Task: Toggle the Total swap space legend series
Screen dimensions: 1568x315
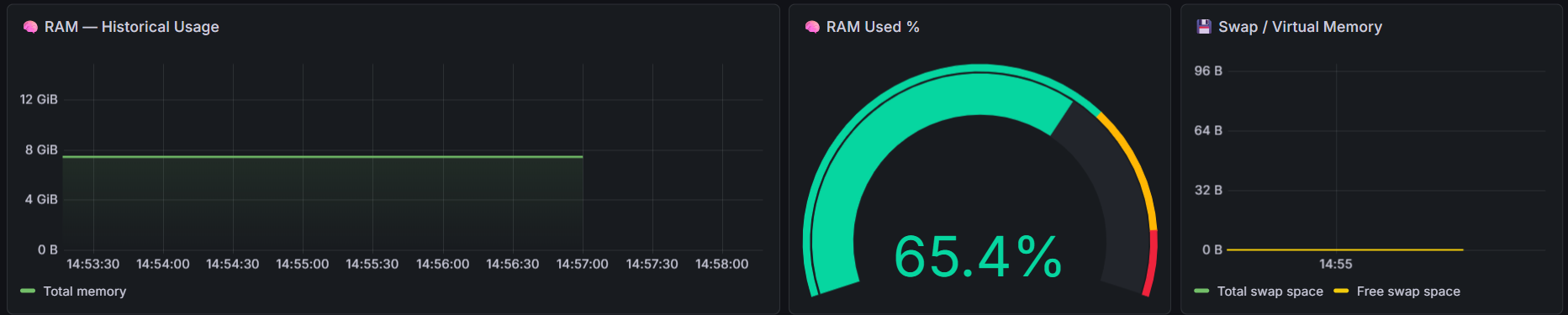Action: coord(1270,291)
